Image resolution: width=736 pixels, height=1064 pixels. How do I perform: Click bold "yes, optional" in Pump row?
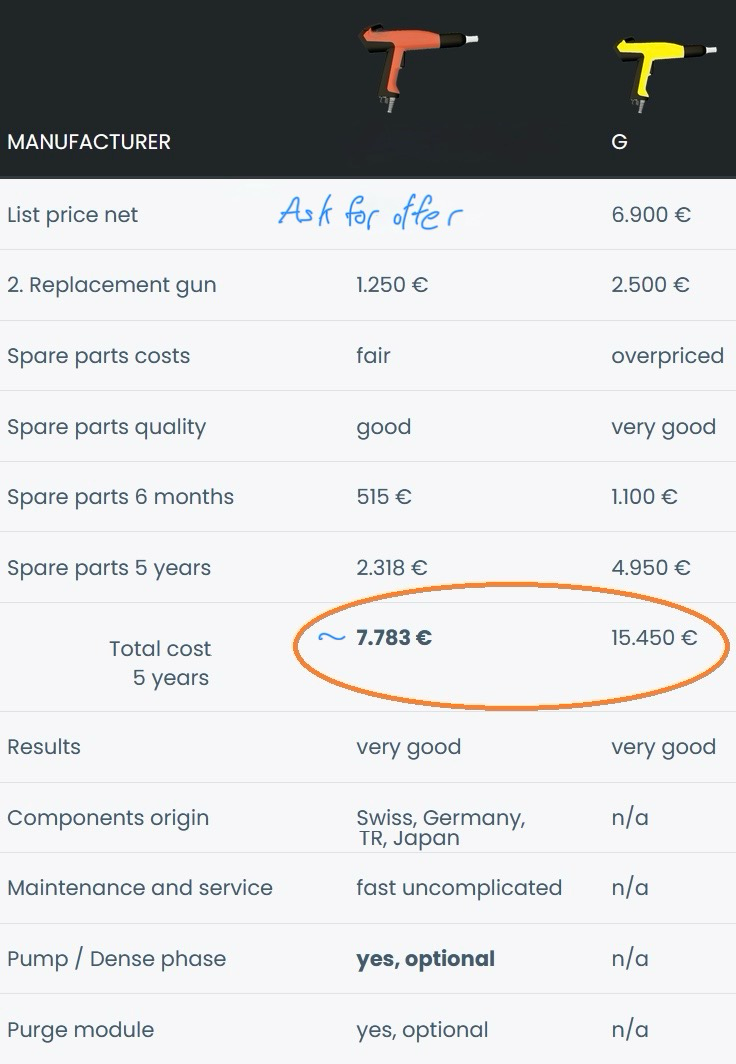click(x=425, y=959)
